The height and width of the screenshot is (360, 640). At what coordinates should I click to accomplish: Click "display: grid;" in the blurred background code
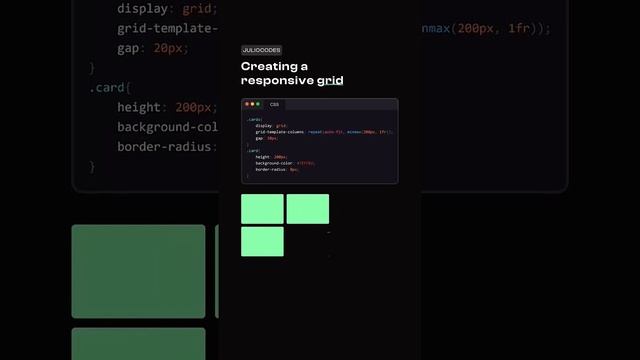click(167, 9)
